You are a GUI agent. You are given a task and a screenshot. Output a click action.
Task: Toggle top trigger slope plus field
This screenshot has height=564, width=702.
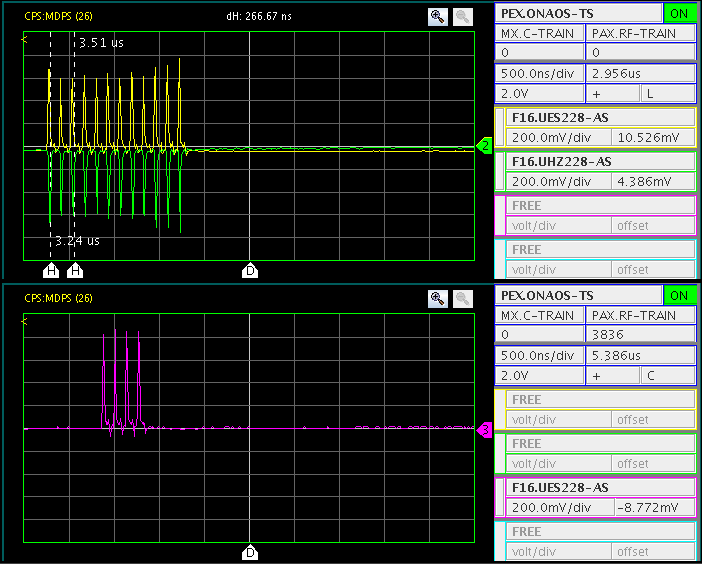[613, 94]
